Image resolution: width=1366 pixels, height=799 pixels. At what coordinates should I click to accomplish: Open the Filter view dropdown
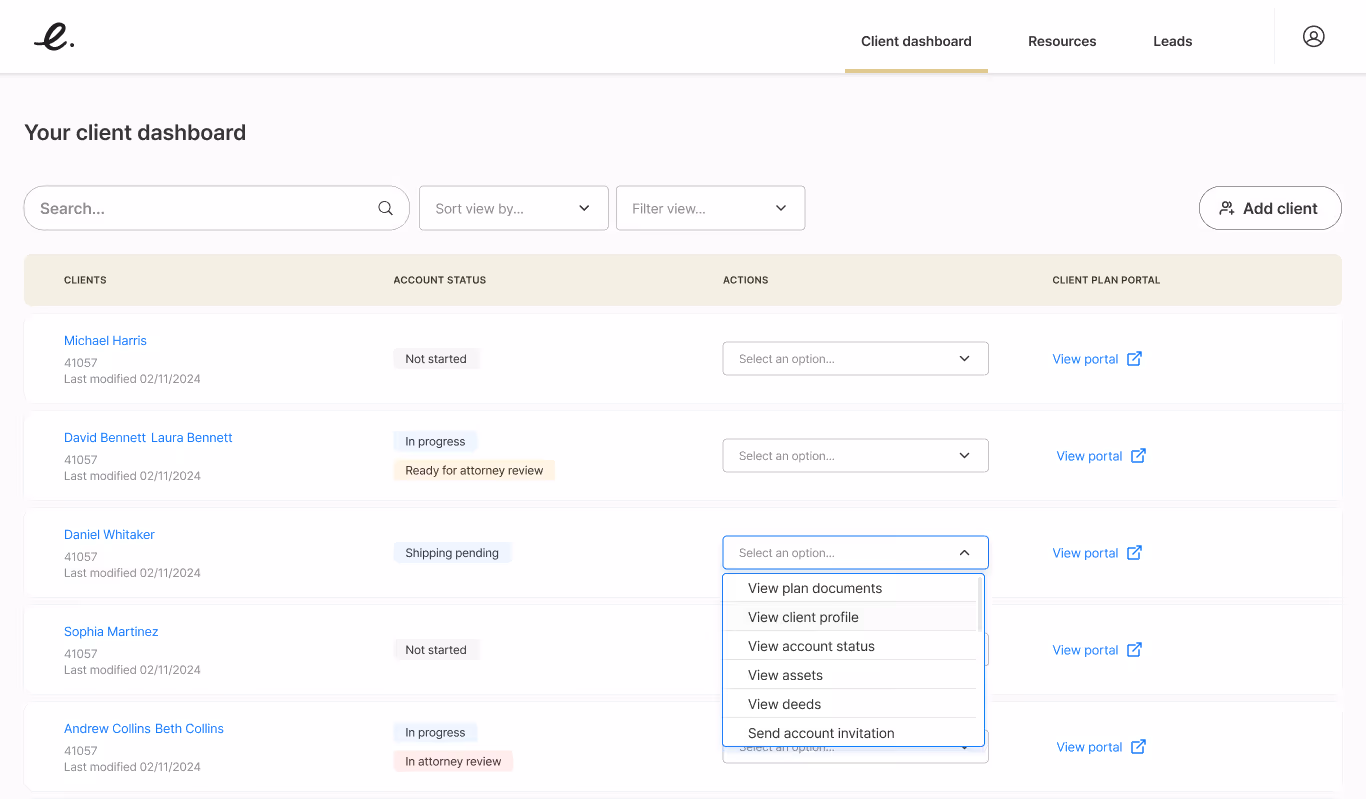click(x=710, y=208)
